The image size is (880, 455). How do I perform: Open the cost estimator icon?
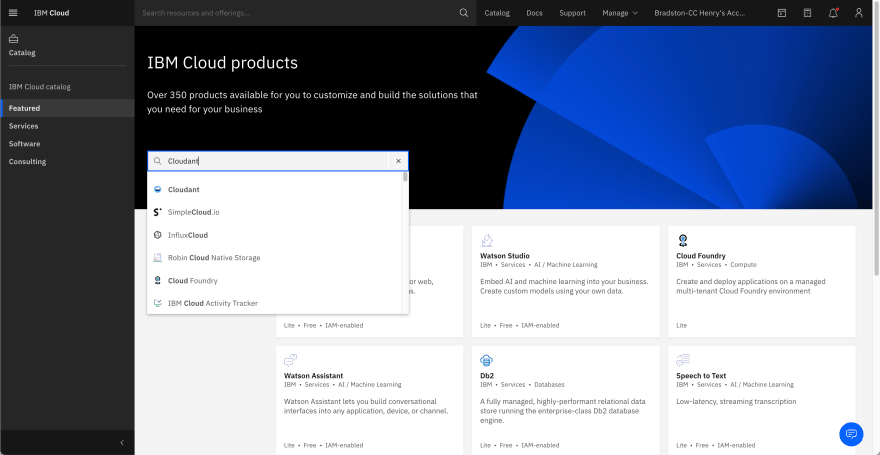pos(807,13)
